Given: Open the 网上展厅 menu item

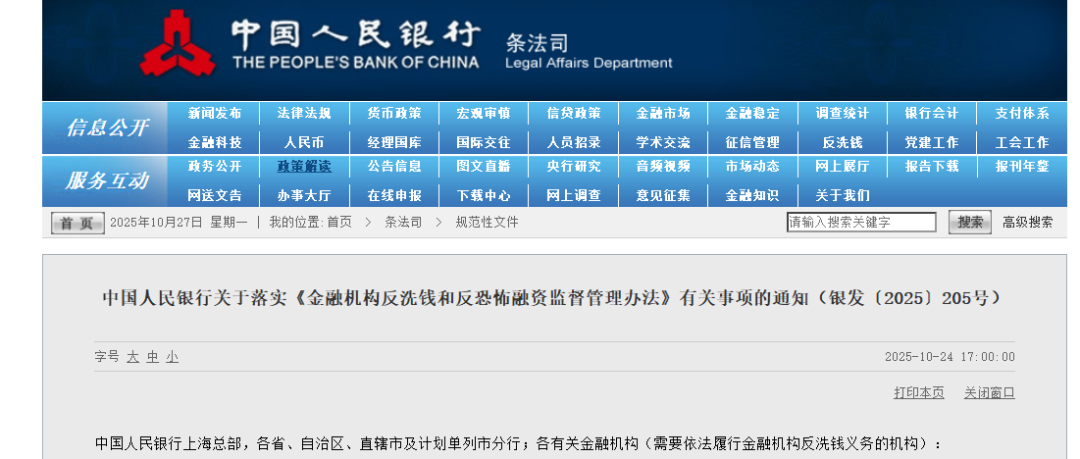Looking at the screenshot, I should [842, 166].
